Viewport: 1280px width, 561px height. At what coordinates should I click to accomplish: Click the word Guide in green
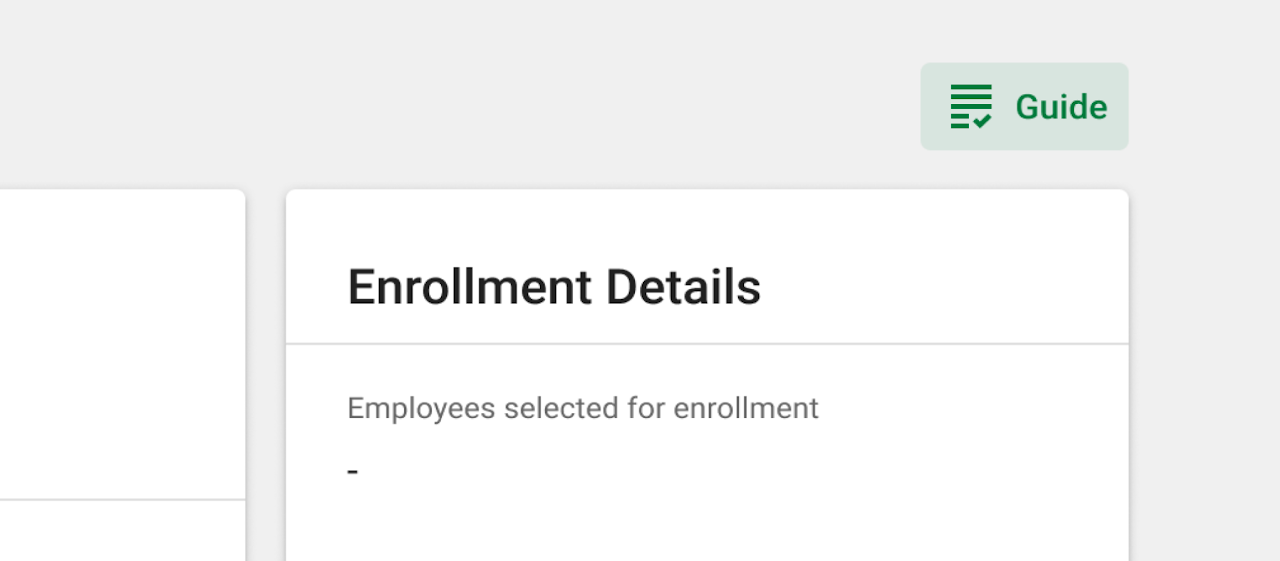coord(1061,107)
